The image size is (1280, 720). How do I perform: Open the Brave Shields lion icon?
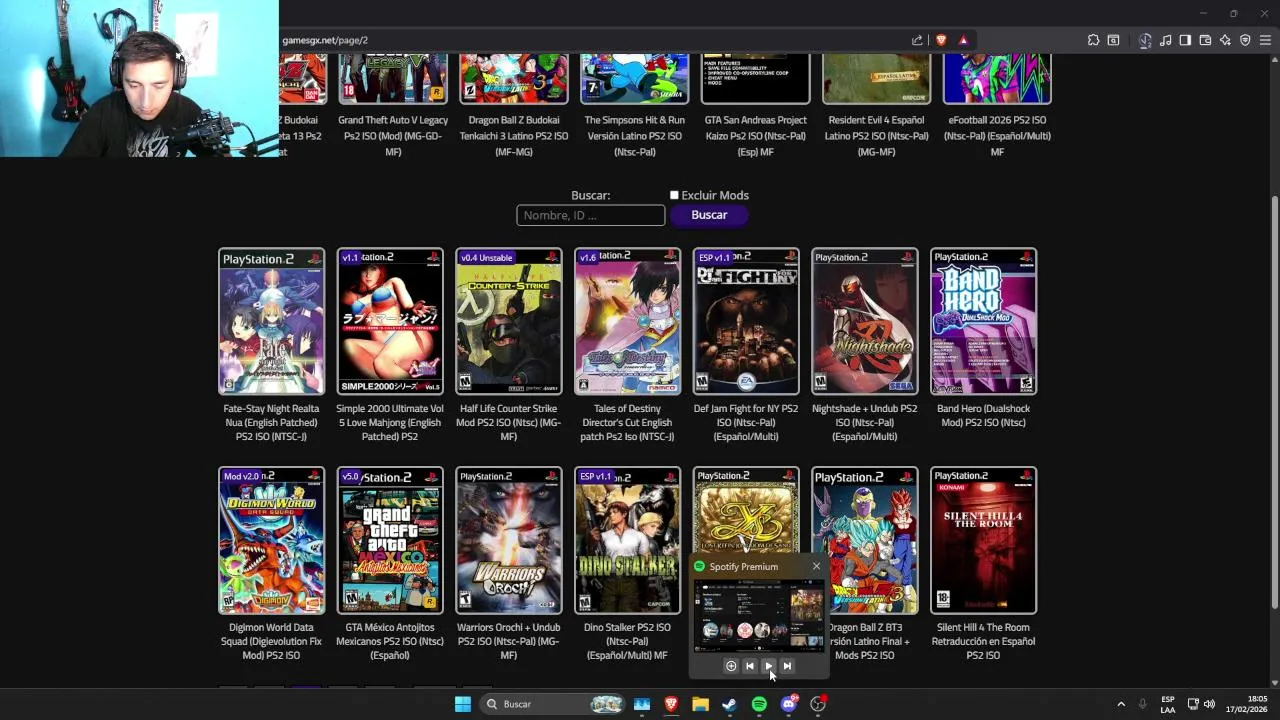(x=941, y=40)
